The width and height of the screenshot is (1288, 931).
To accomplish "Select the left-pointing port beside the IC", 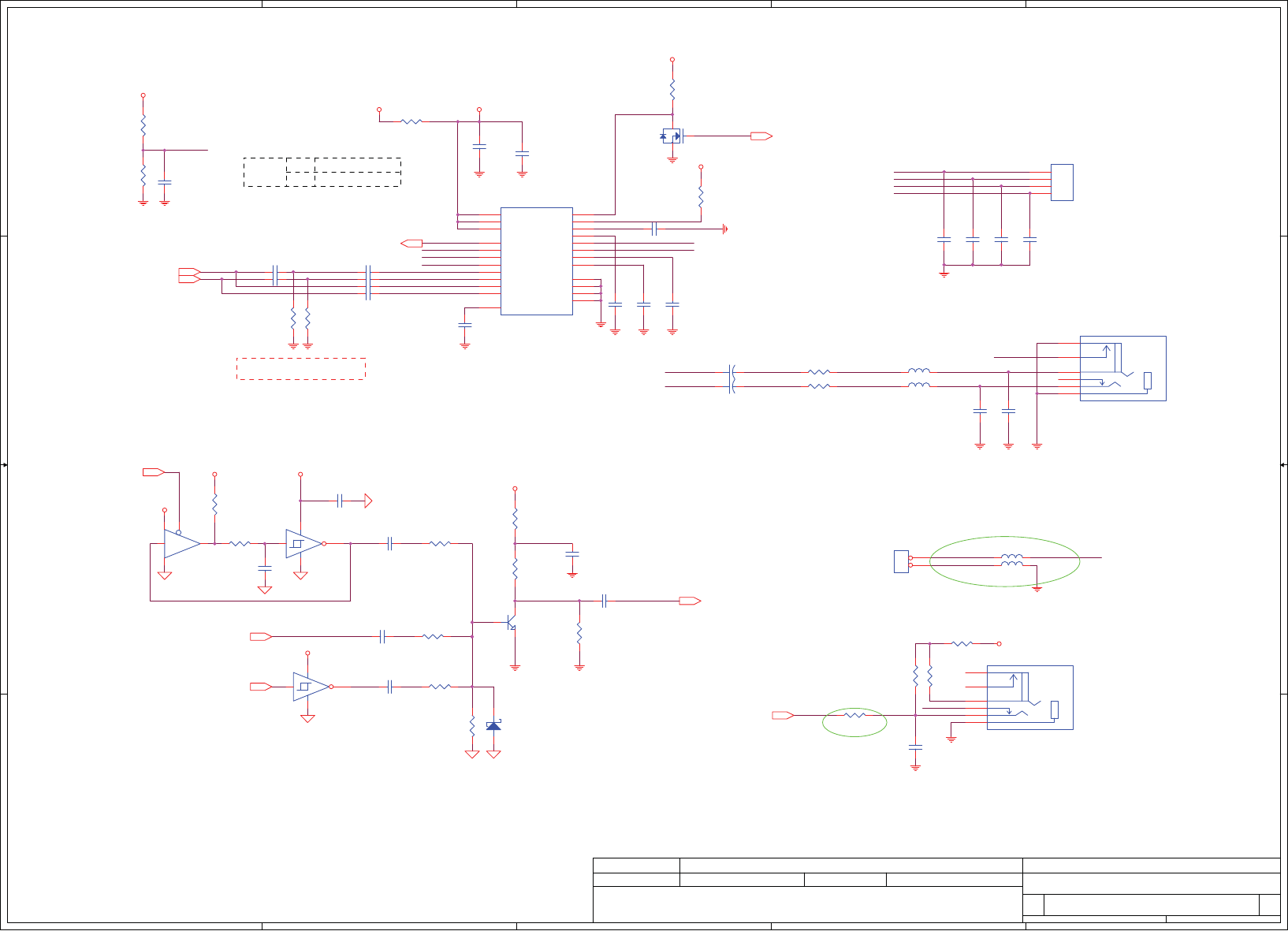I will point(411,243).
